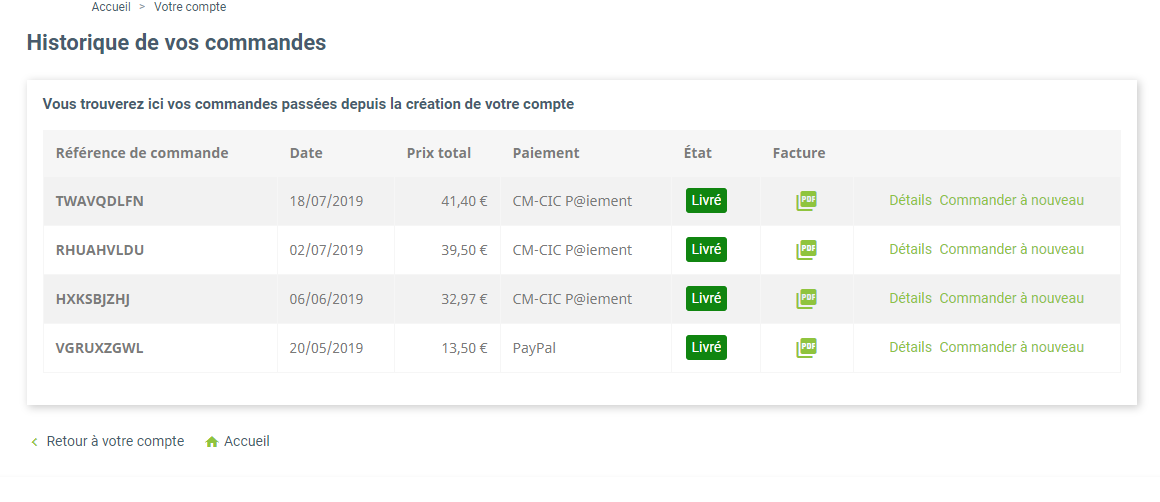Open Votre compte breadcrumb link

tap(190, 7)
